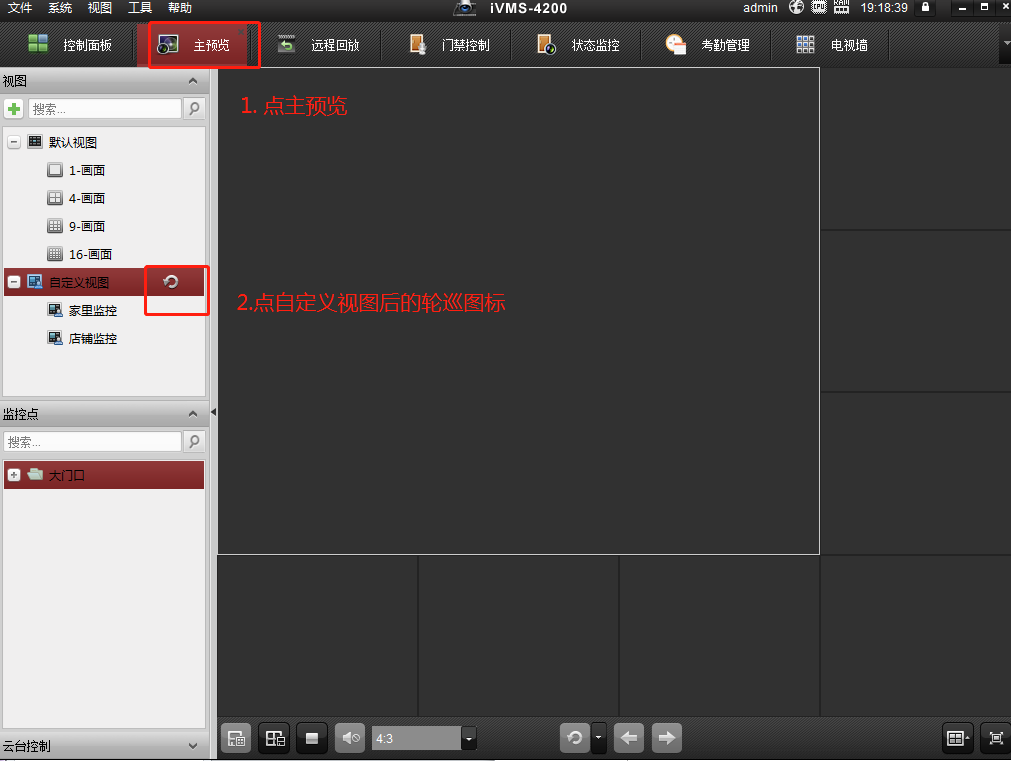This screenshot has height=761, width=1011.
Task: Go to the next page arrow
Action: 666,738
